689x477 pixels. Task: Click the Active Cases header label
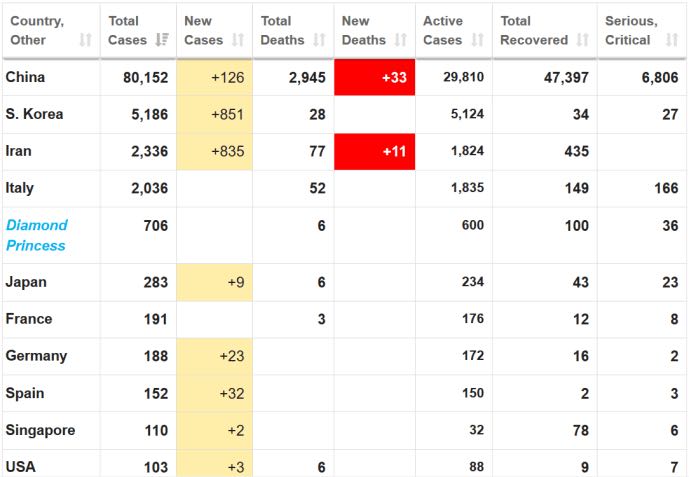[443, 30]
